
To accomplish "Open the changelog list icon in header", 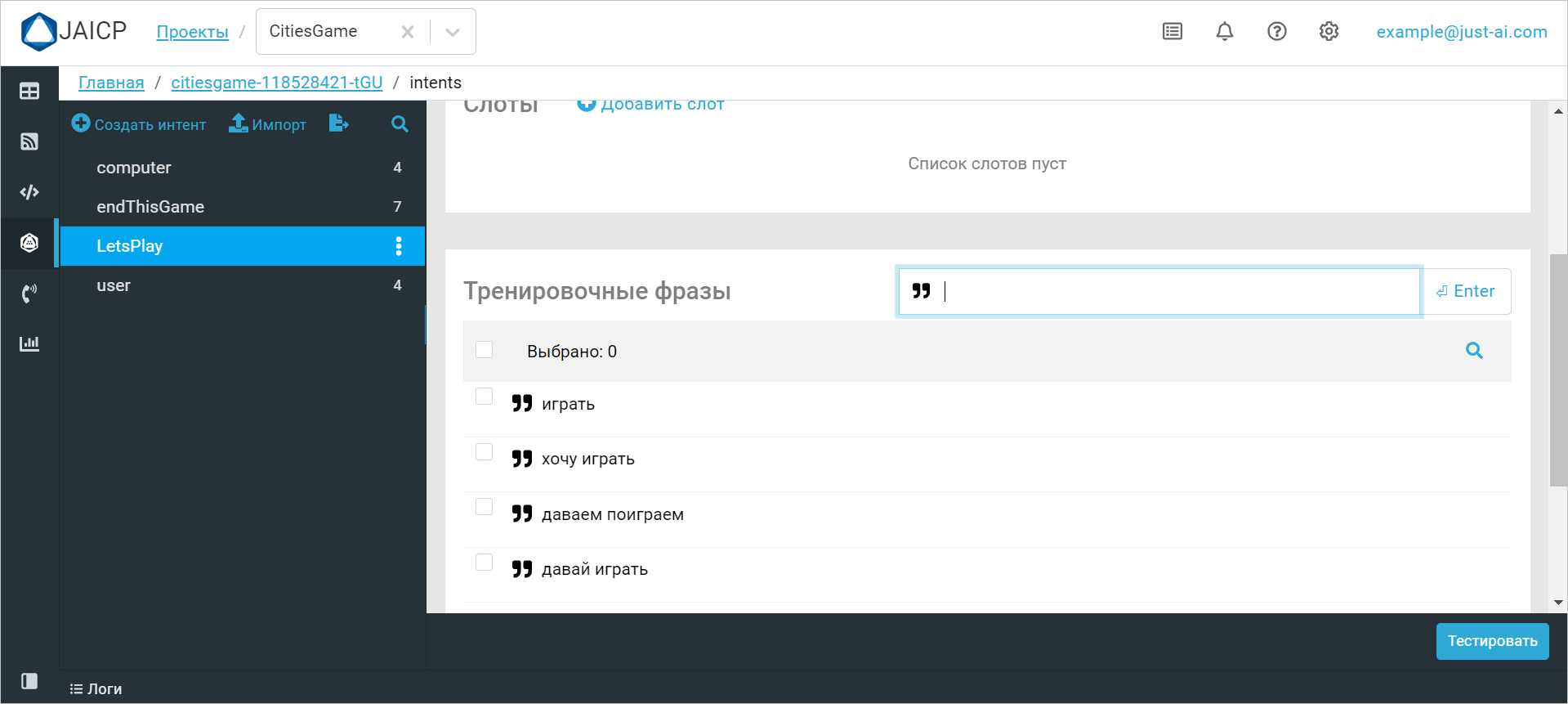I will point(1172,32).
